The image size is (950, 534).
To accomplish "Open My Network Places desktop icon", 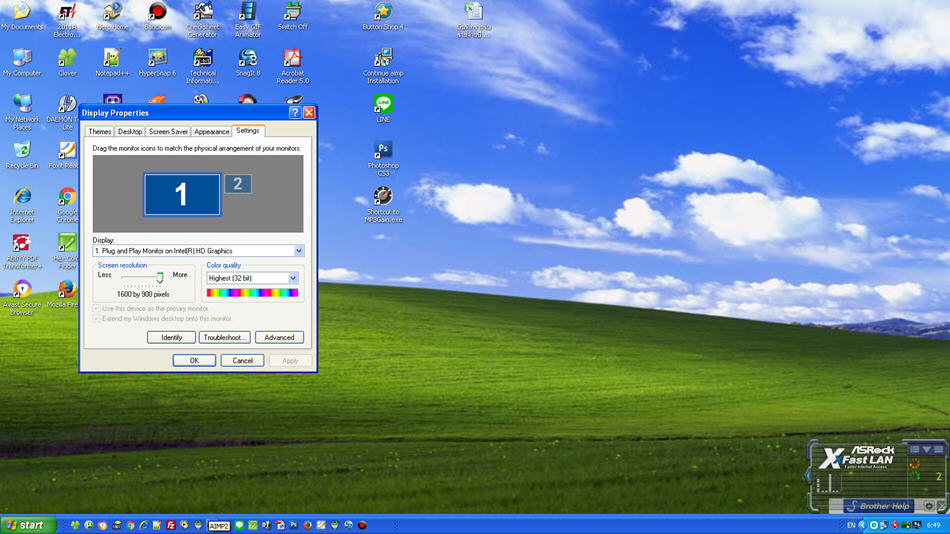I will [x=22, y=113].
